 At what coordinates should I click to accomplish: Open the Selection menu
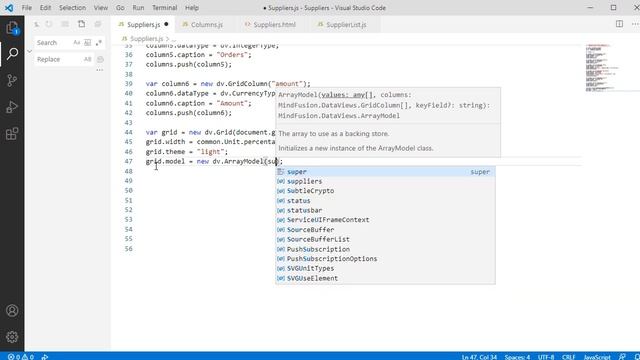[x=72, y=7]
